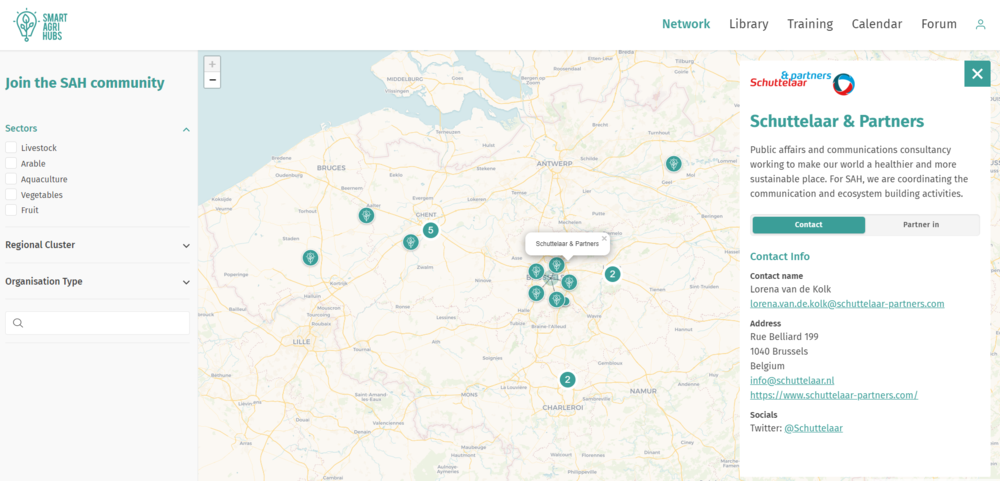Screen dimensions: 1000x481
Task: Open the Library menu item
Action: click(x=749, y=24)
